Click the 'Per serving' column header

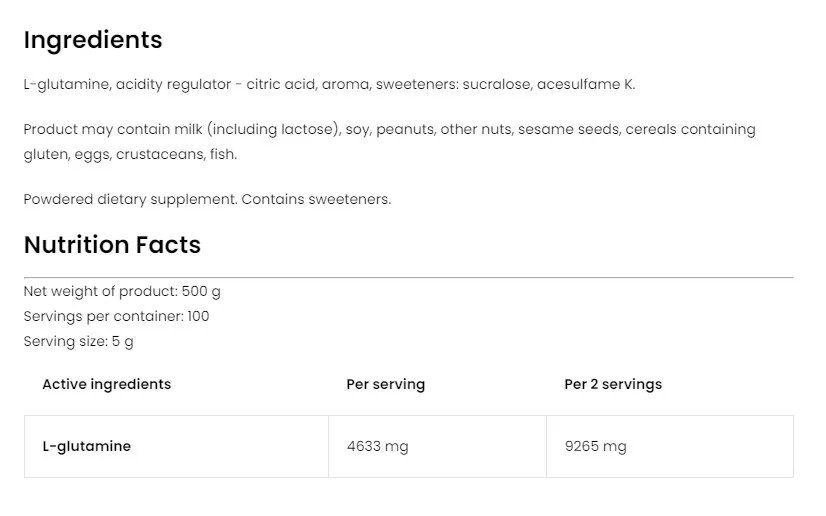pos(385,384)
